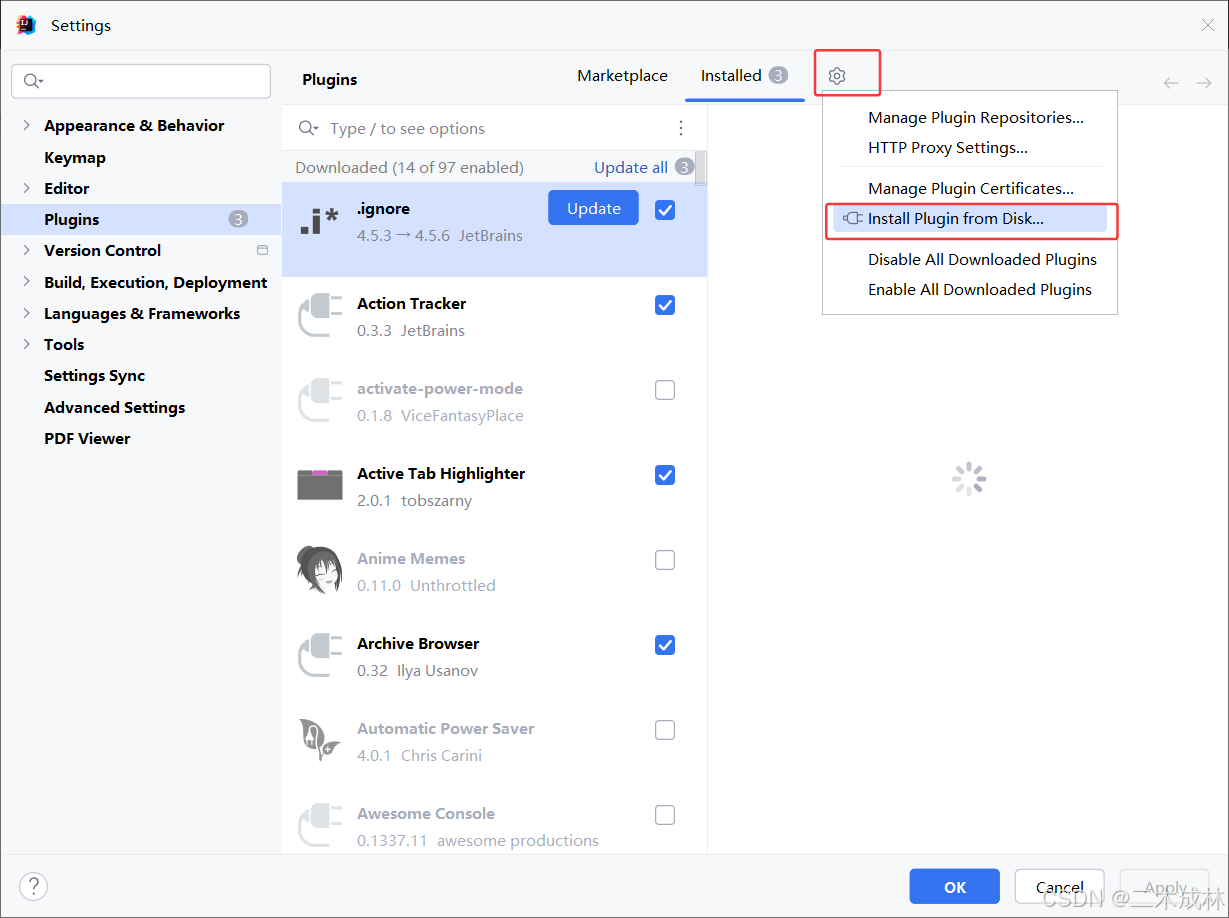Open PDF Viewer settings page
The width and height of the screenshot is (1229, 918).
[x=87, y=438]
